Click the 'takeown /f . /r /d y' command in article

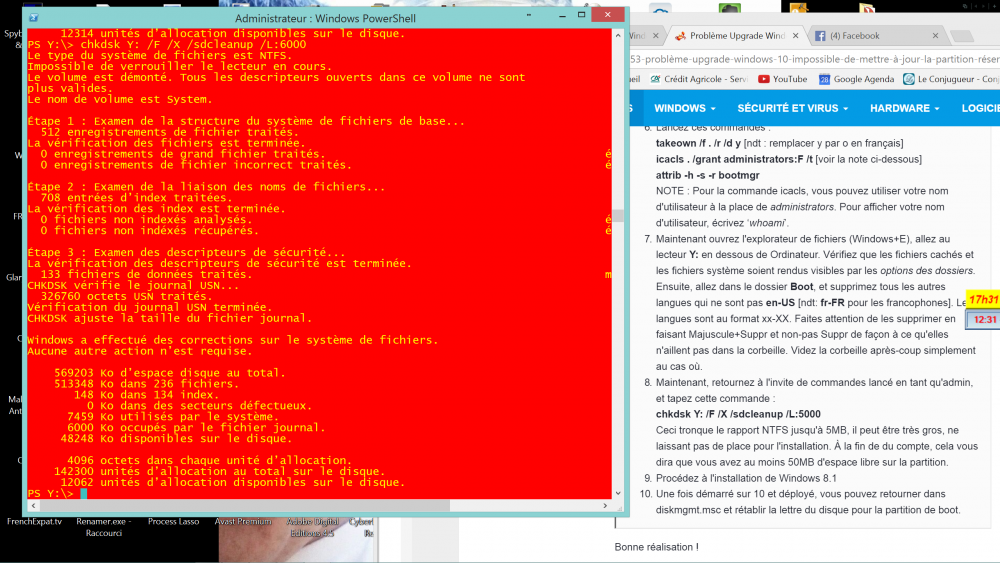(698, 143)
